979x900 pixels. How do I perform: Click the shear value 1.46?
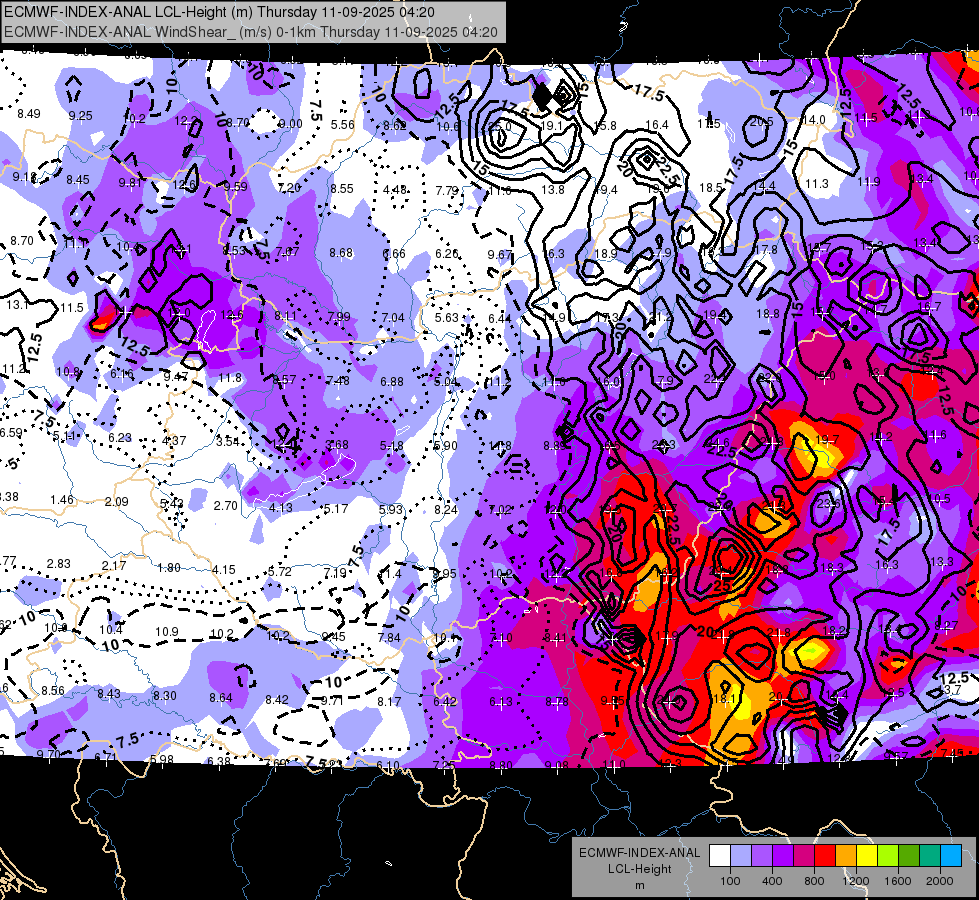click(x=62, y=500)
